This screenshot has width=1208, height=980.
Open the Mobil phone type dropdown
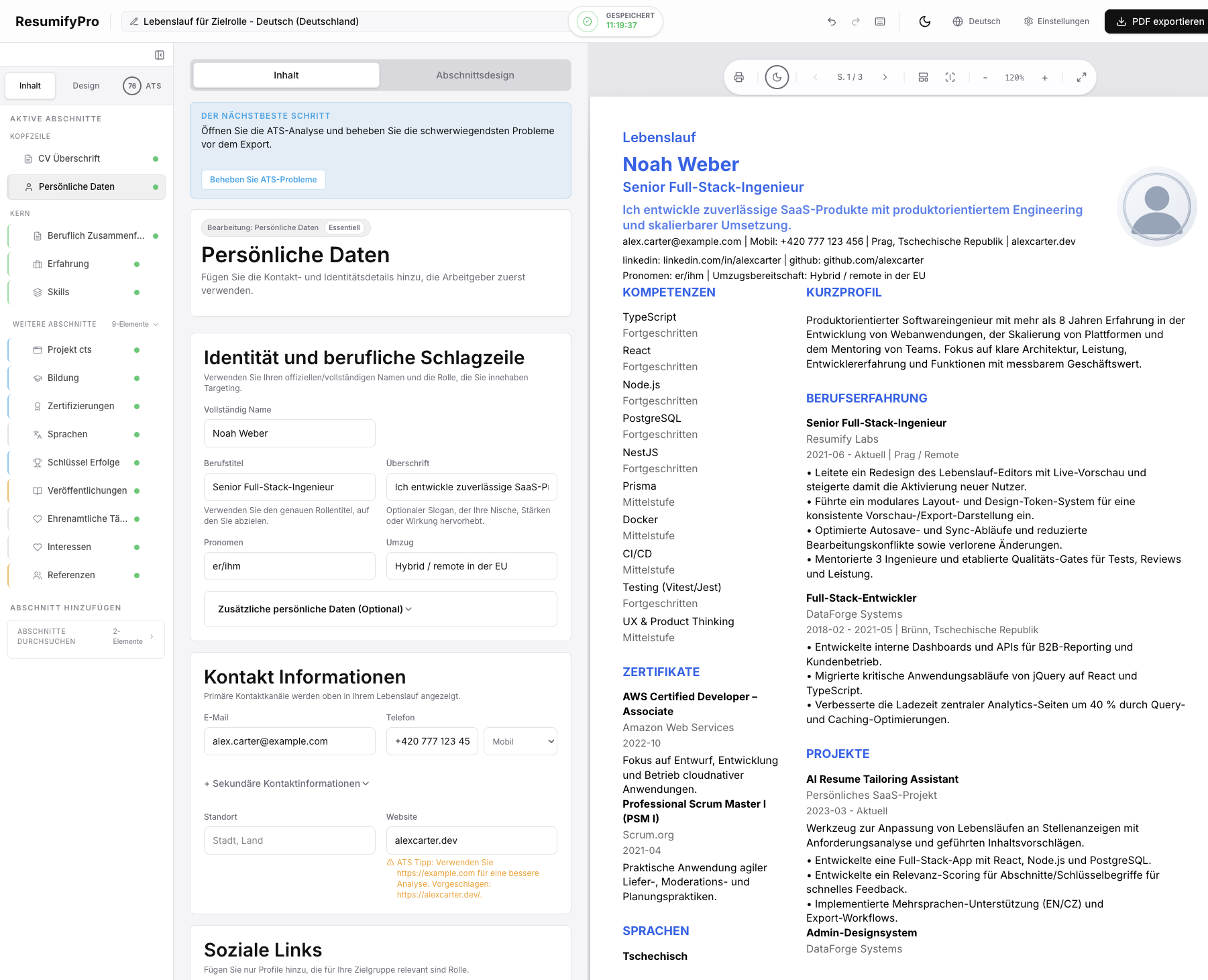click(520, 741)
